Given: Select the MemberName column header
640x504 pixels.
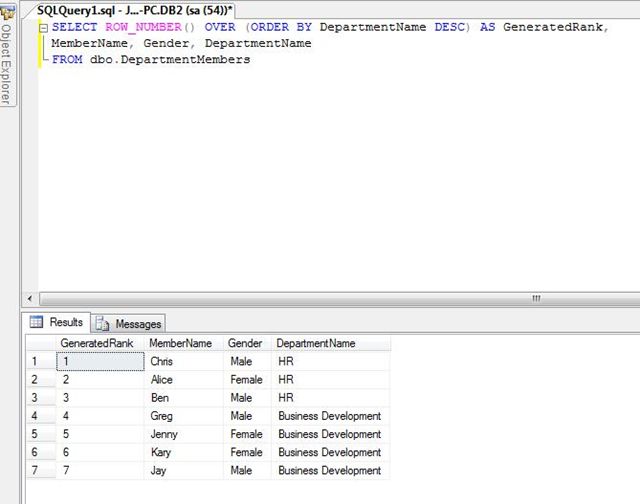Looking at the screenshot, I should [182, 343].
